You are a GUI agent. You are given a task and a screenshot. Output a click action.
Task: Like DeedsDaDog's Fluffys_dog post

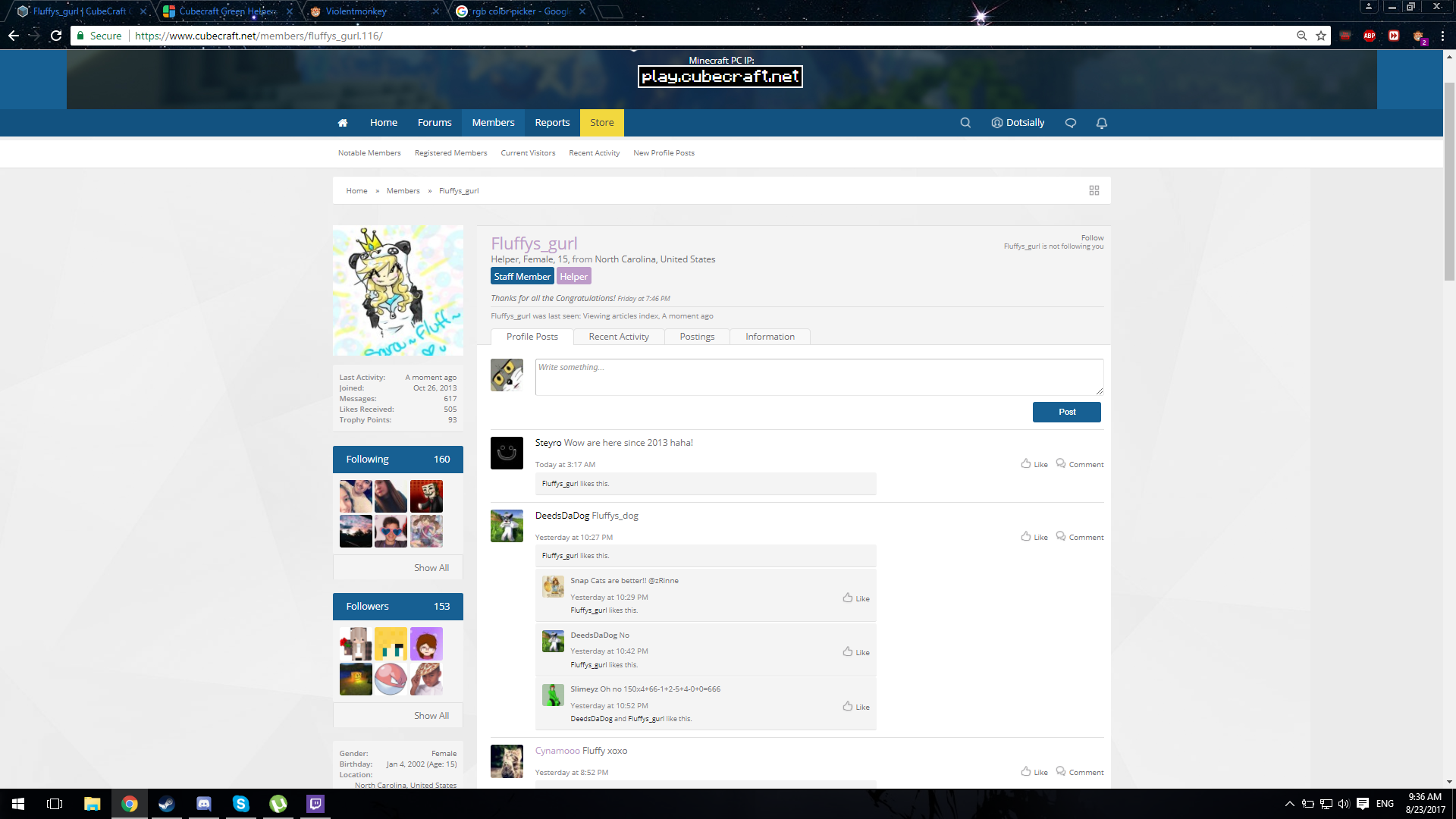[1034, 537]
